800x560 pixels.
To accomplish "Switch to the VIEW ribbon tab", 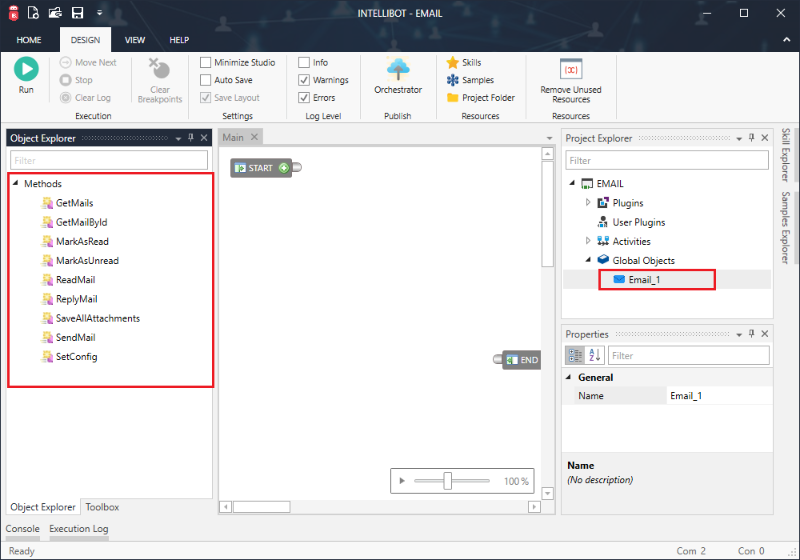I will 135,40.
